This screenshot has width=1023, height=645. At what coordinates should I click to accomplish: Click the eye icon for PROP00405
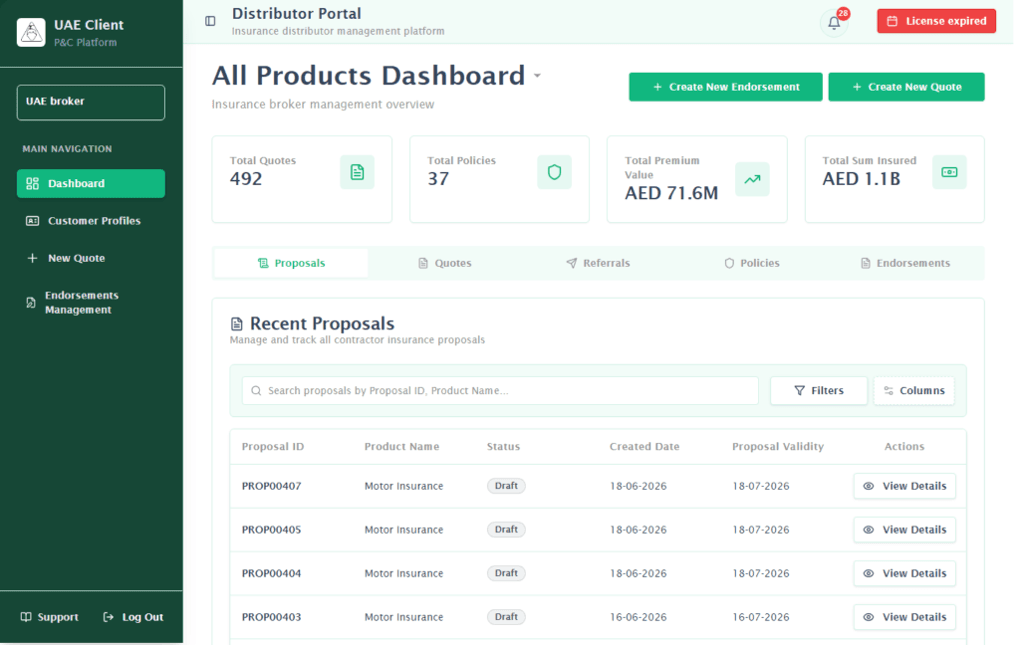click(x=868, y=530)
